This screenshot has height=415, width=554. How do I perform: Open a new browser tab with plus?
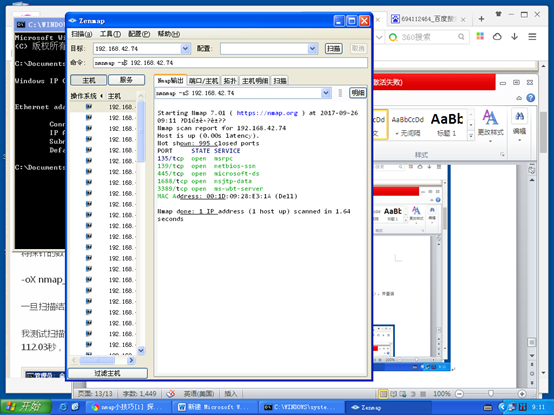pyautogui.click(x=481, y=19)
